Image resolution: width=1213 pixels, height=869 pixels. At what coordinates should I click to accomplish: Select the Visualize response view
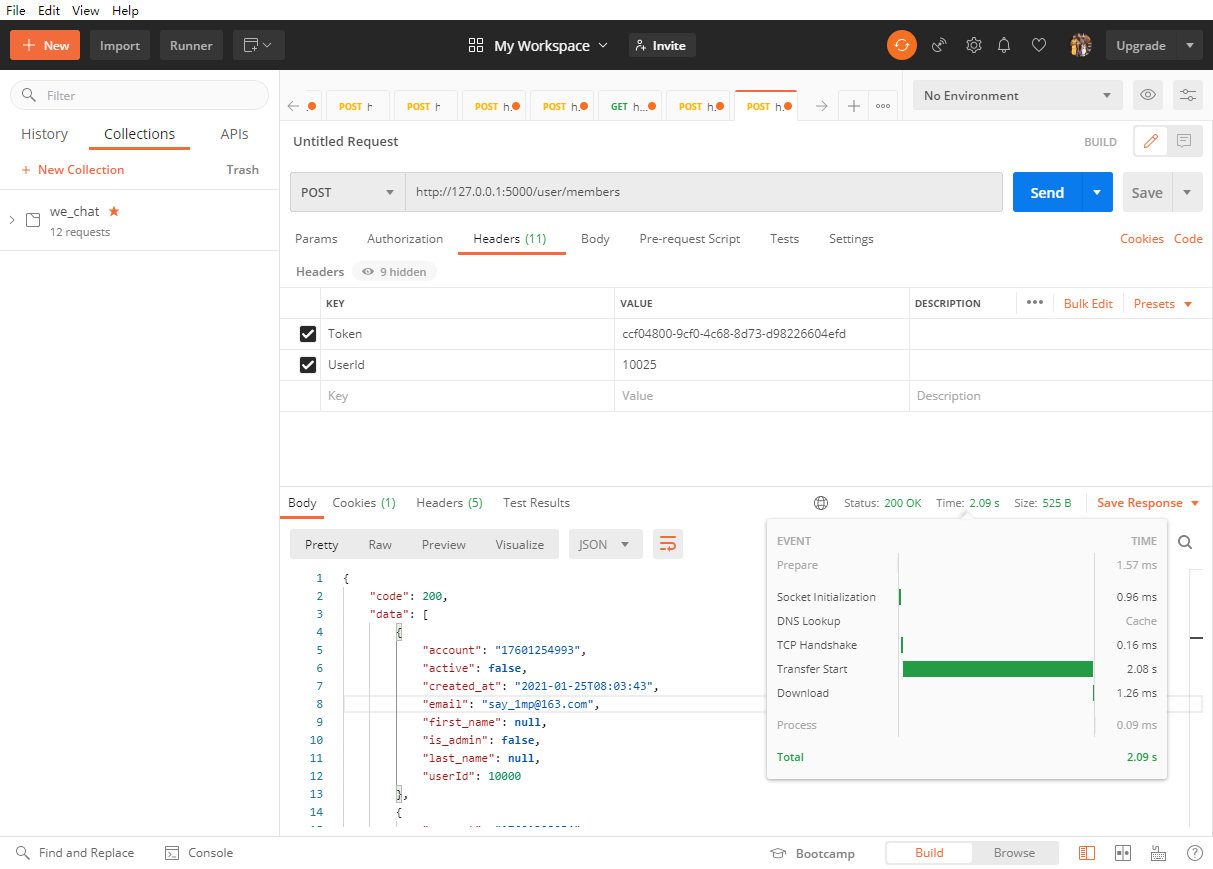coord(520,544)
